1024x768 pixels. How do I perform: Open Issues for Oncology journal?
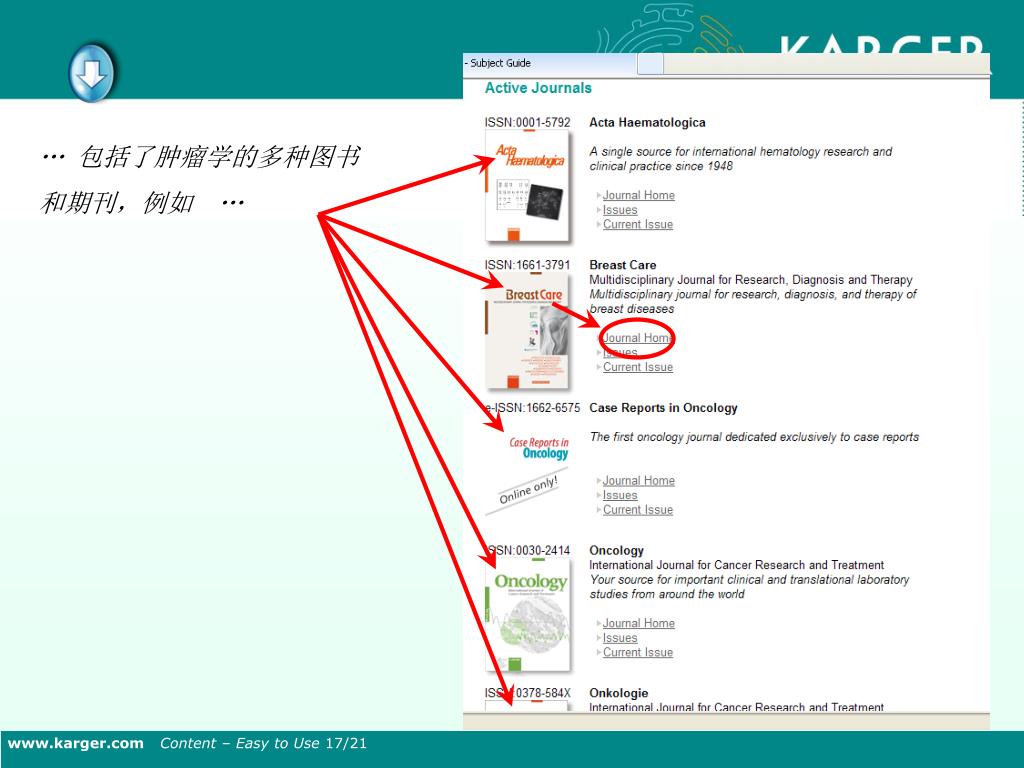point(620,638)
